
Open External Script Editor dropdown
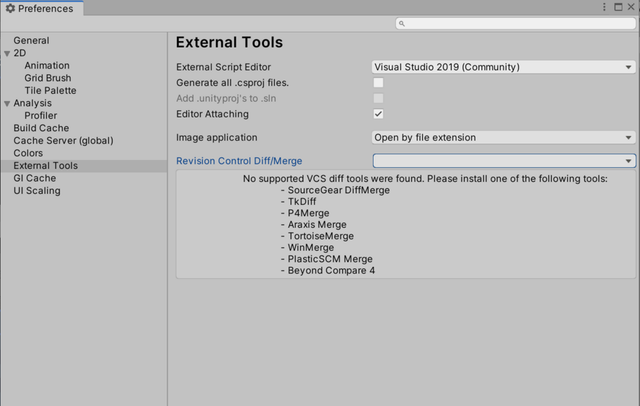tap(504, 67)
